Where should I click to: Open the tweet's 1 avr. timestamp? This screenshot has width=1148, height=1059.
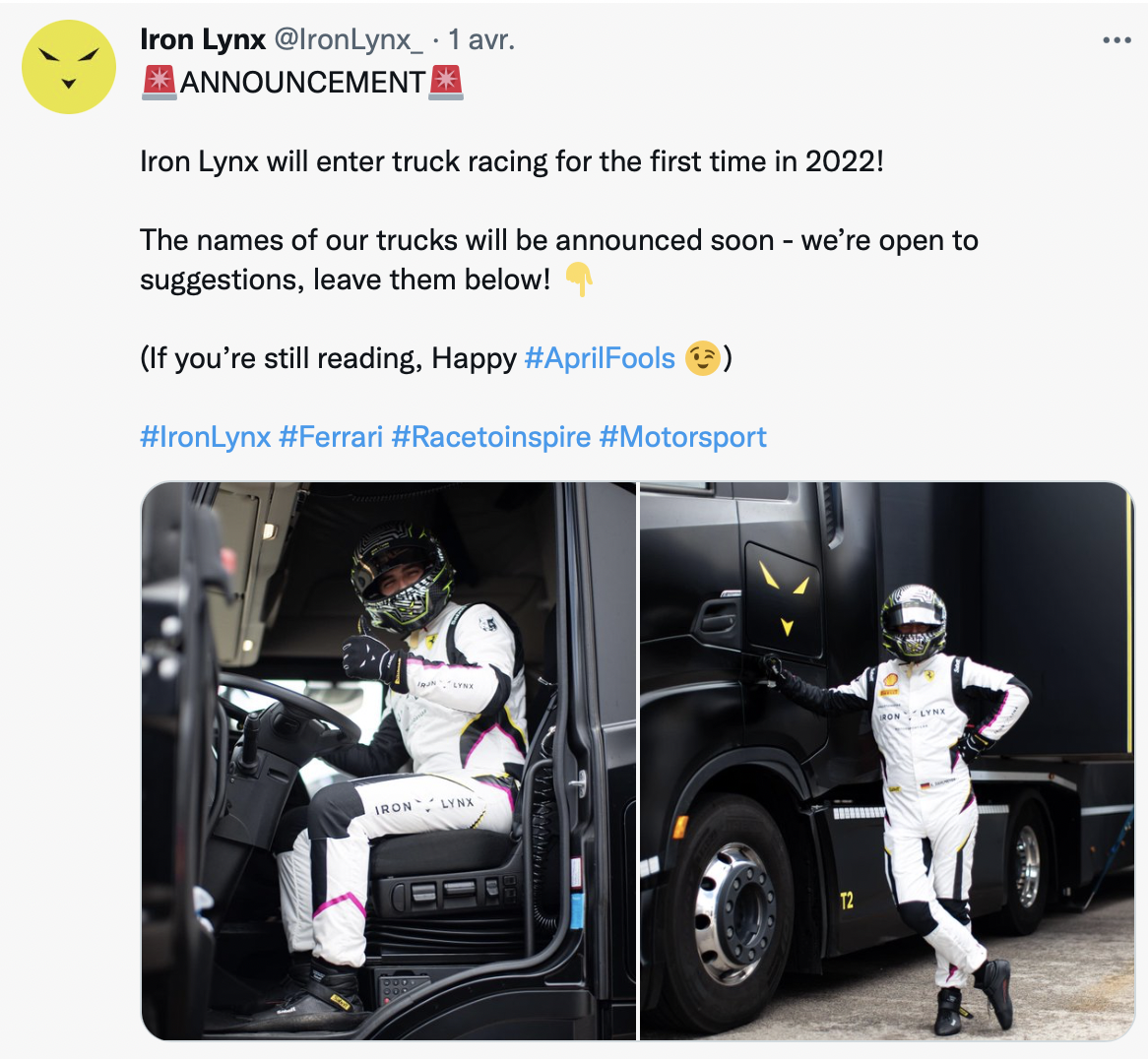tap(481, 39)
